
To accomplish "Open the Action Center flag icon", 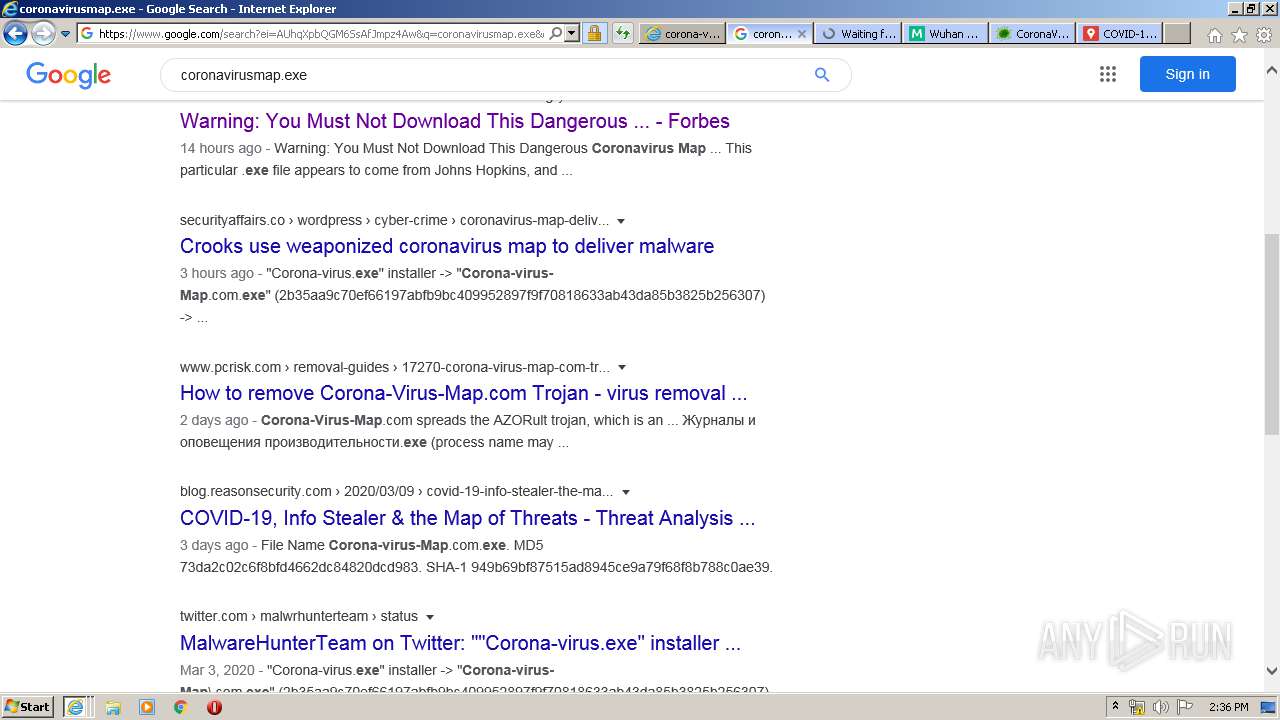I will [1183, 707].
